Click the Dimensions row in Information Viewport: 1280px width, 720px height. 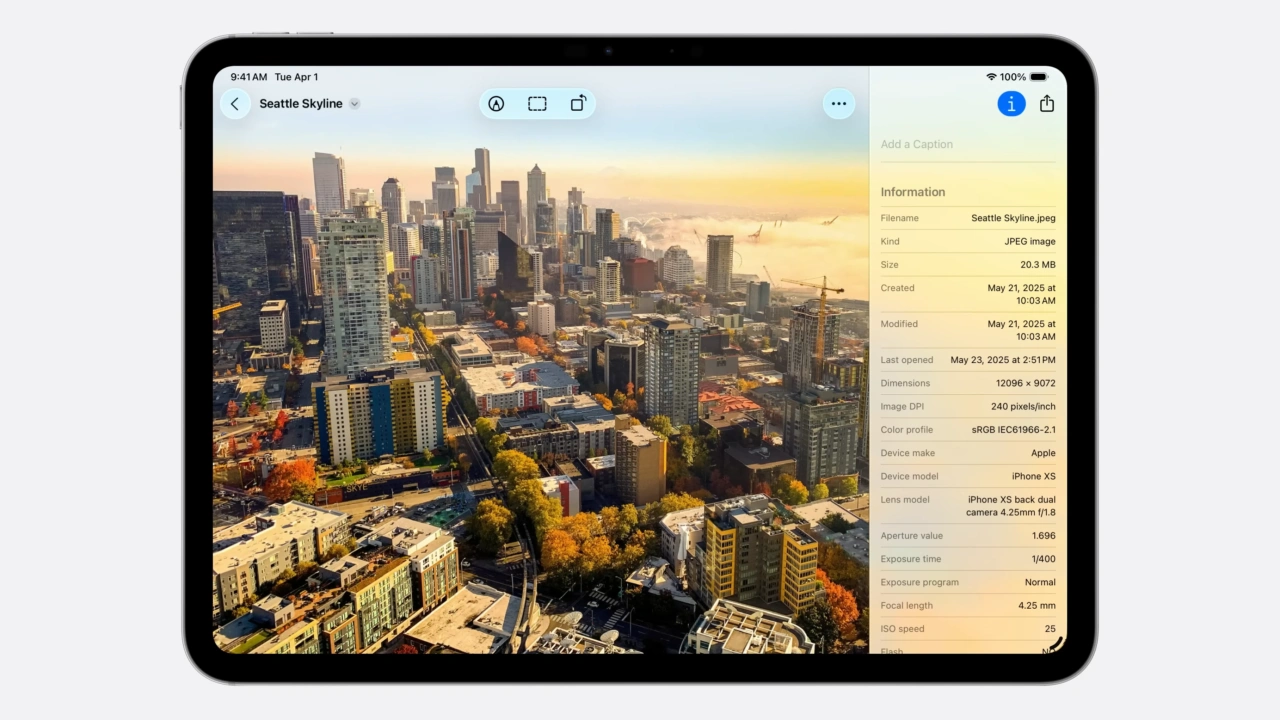coord(967,383)
